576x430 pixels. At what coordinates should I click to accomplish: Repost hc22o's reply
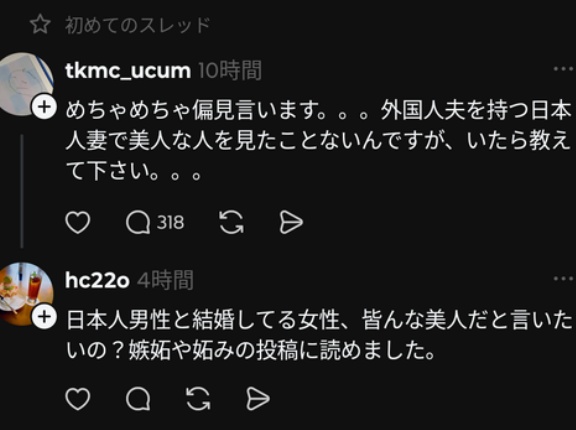coord(198,399)
